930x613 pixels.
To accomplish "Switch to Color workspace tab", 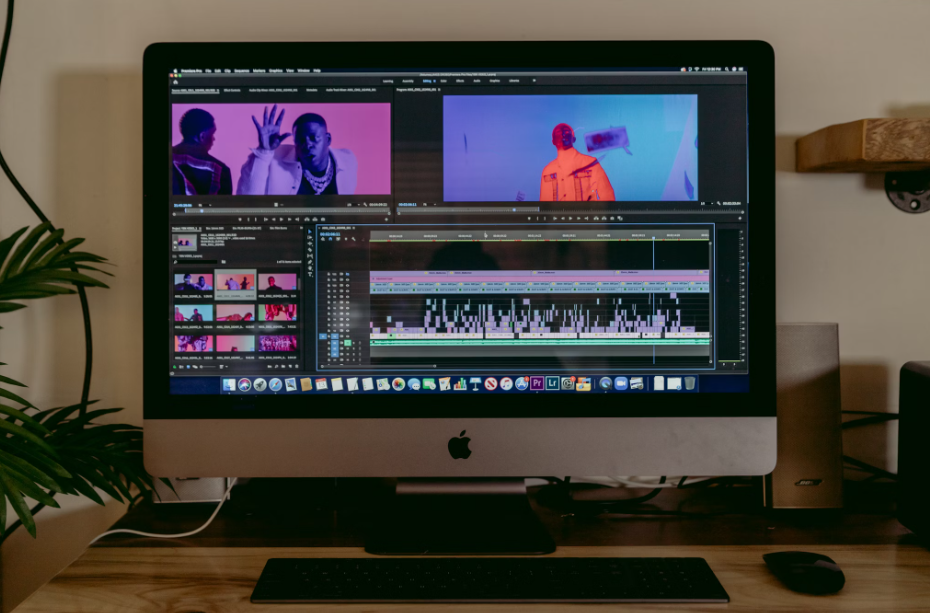I will [x=443, y=81].
